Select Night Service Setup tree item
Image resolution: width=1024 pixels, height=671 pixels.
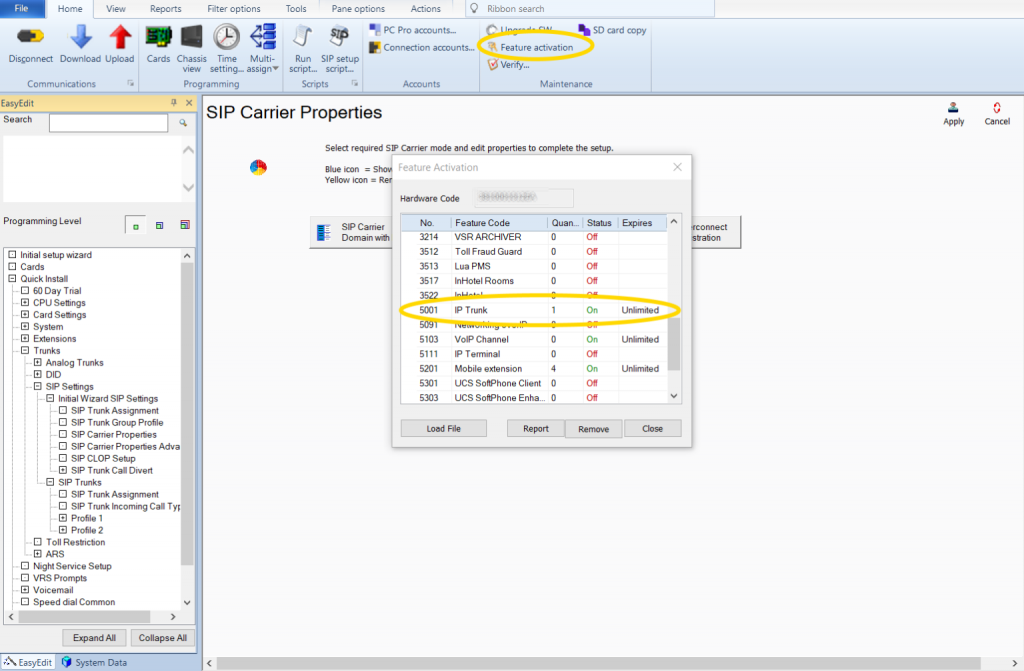[x=72, y=566]
